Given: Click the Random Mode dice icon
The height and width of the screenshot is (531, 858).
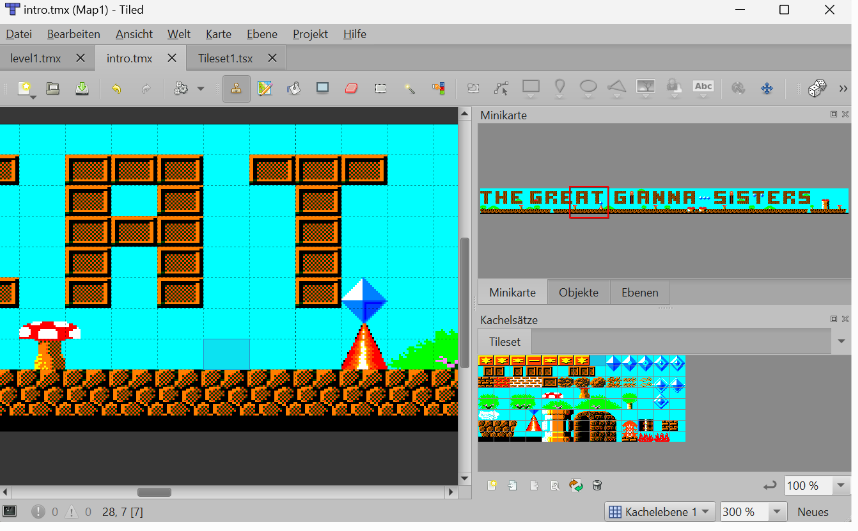Looking at the screenshot, I should (x=817, y=88).
